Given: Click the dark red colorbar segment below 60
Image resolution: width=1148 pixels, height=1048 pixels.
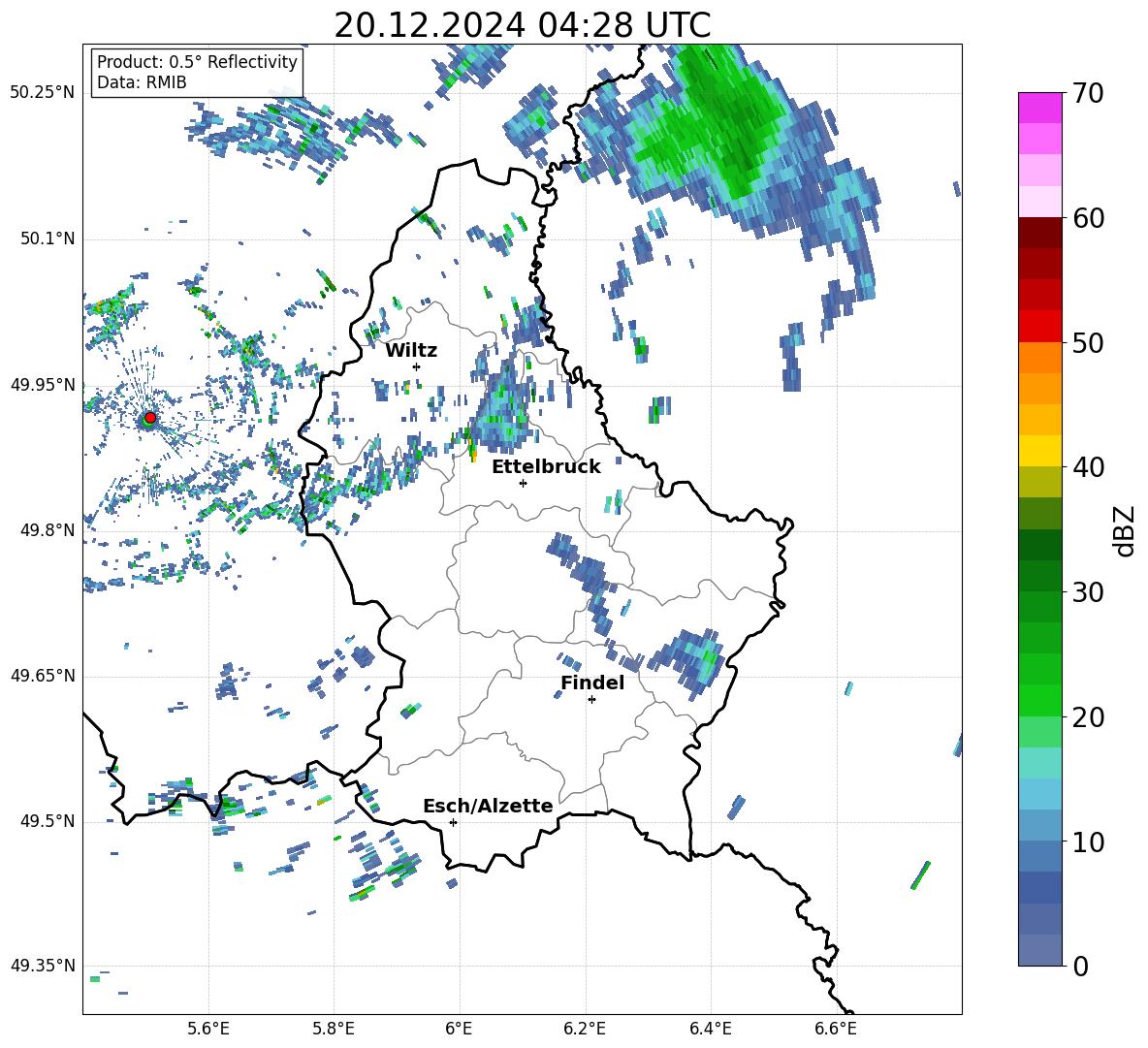Looking at the screenshot, I should [1040, 234].
